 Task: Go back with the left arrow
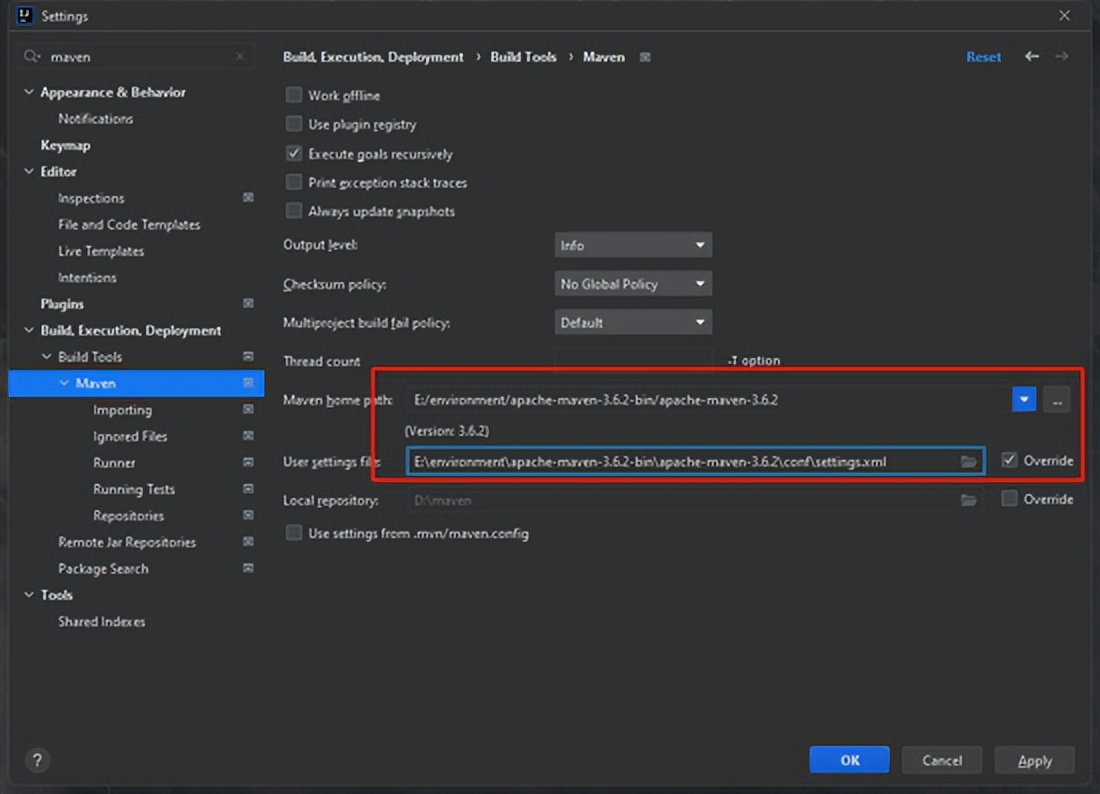coord(1031,56)
